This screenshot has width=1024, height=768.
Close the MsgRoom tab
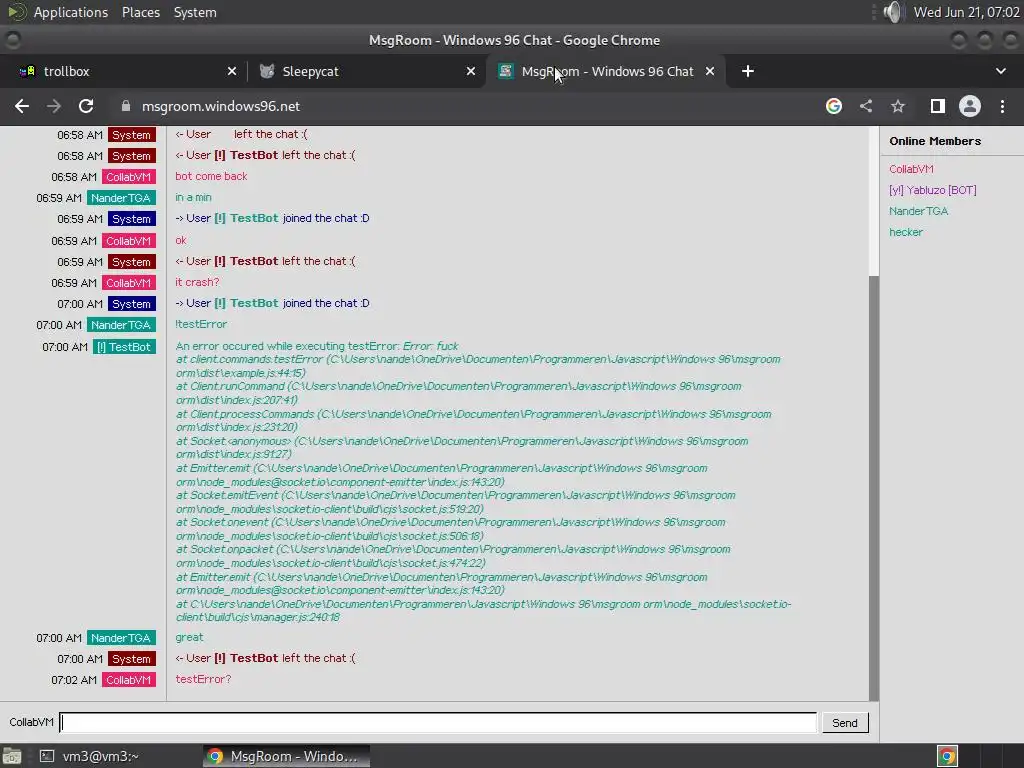pyautogui.click(x=710, y=71)
